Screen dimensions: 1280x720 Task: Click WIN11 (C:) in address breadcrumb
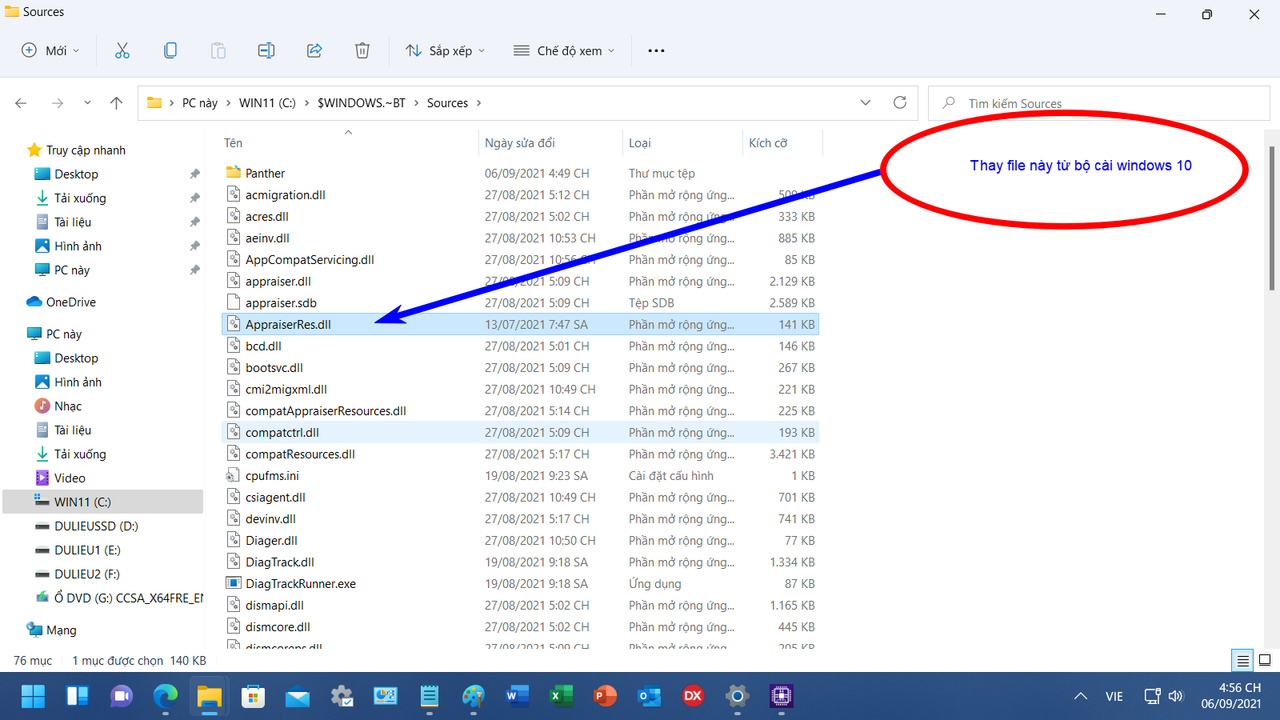[268, 103]
